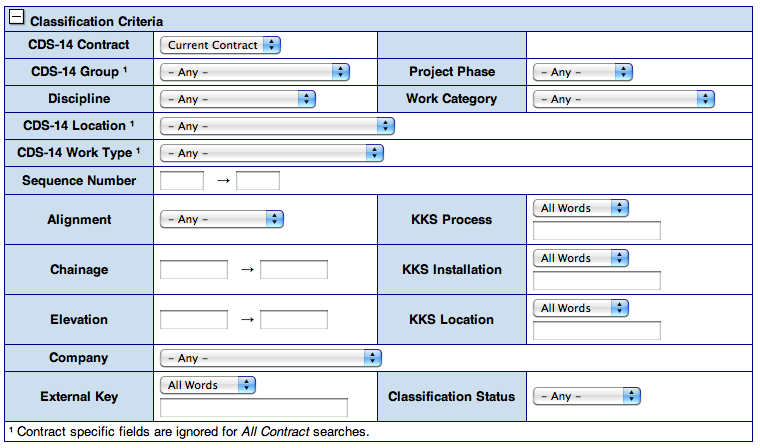Image resolution: width=760 pixels, height=448 pixels.
Task: Focus the KKS Location text field
Action: pyautogui.click(x=597, y=331)
